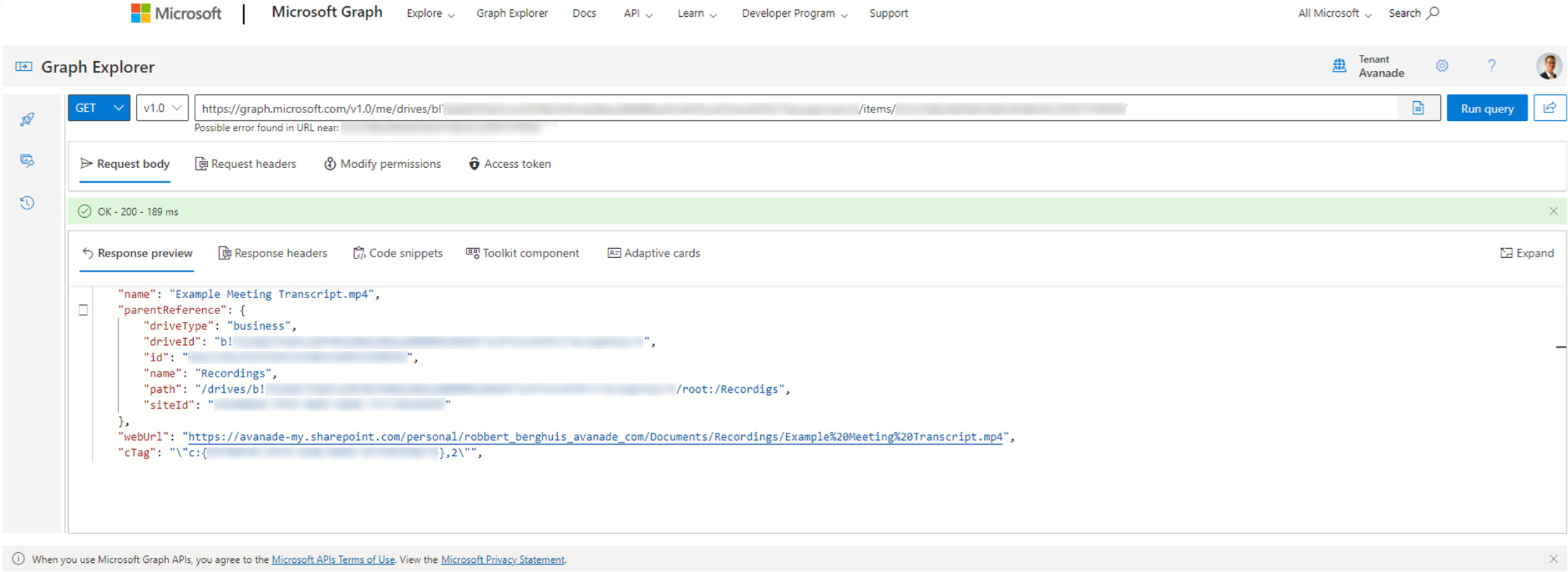Click the "business" driveType value
Viewport: 1568px width, 572px height.
pos(259,325)
